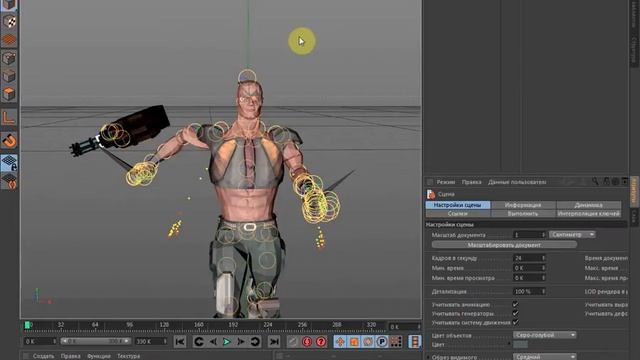
Task: Click the current frame field right of ruler
Action: (x=404, y=327)
